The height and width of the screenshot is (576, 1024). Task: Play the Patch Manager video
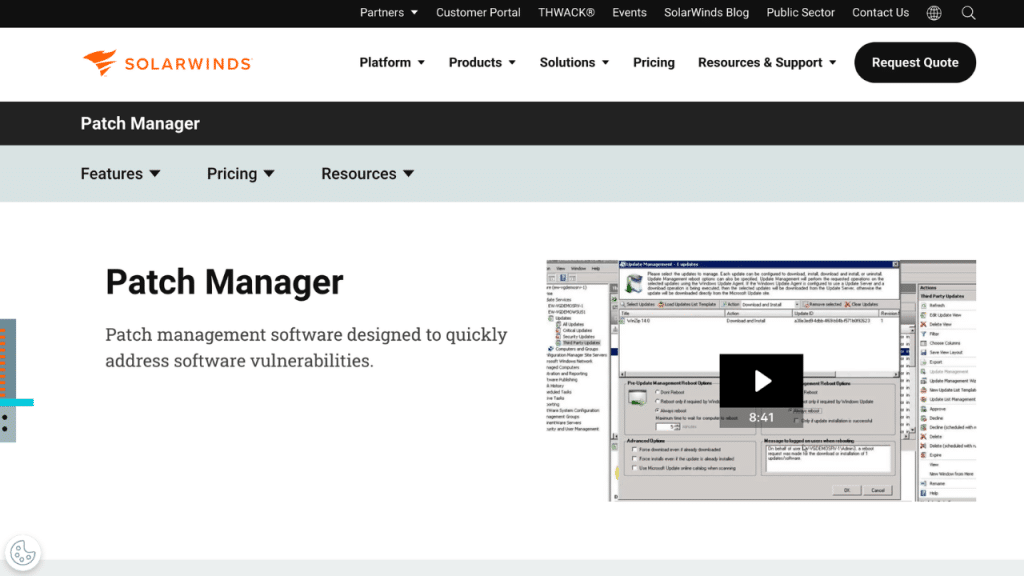click(761, 381)
